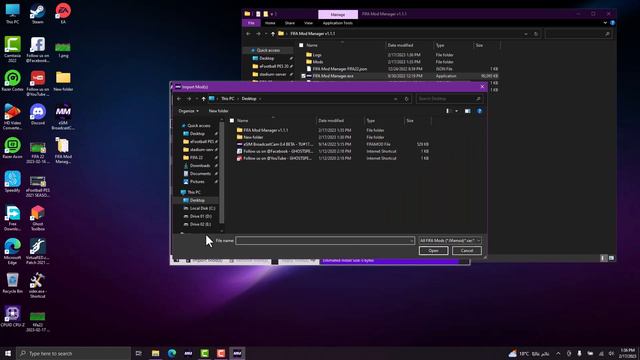Click the Windows taskbar search box
This screenshot has width=640, height=360.
[73, 353]
